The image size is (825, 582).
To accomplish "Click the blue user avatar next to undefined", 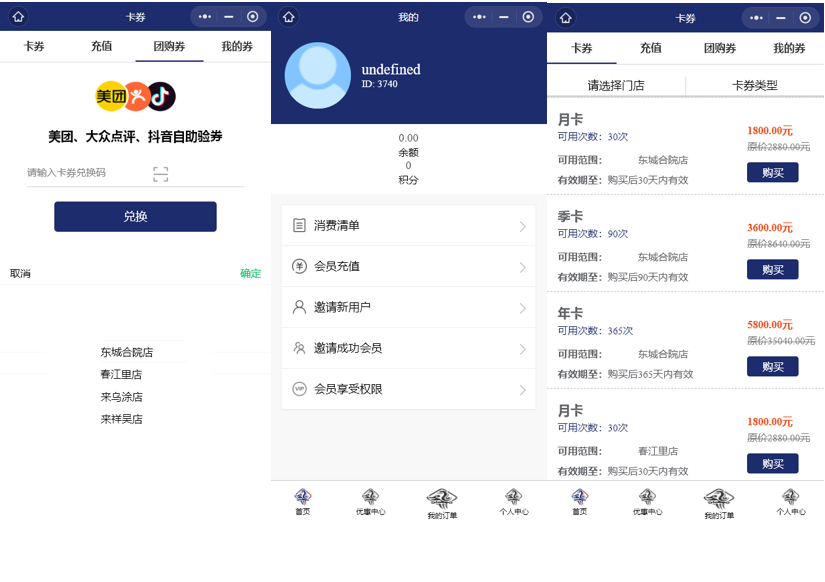I will pyautogui.click(x=318, y=76).
